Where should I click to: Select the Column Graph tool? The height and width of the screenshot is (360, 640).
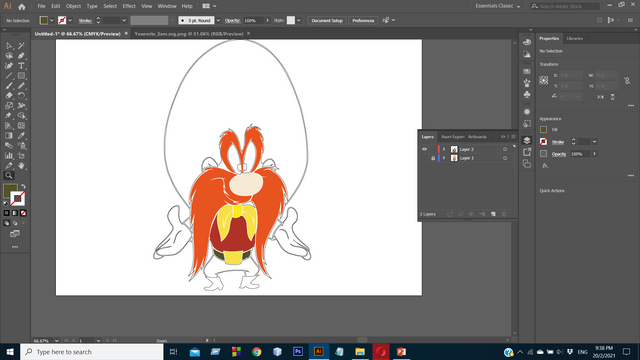(9, 156)
